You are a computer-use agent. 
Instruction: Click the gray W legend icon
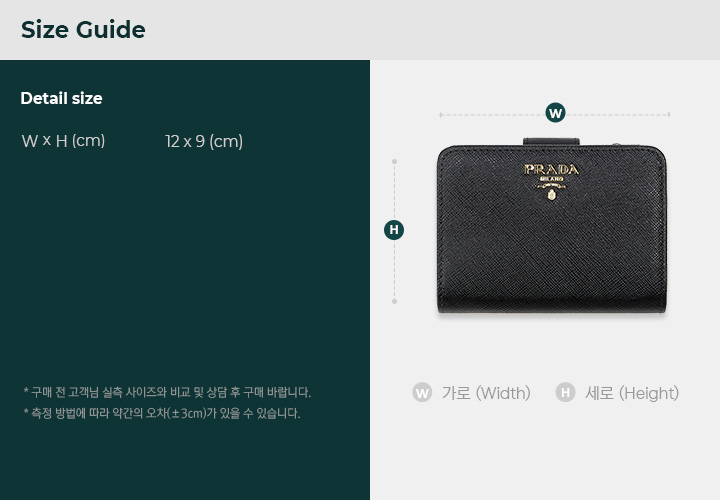[422, 393]
